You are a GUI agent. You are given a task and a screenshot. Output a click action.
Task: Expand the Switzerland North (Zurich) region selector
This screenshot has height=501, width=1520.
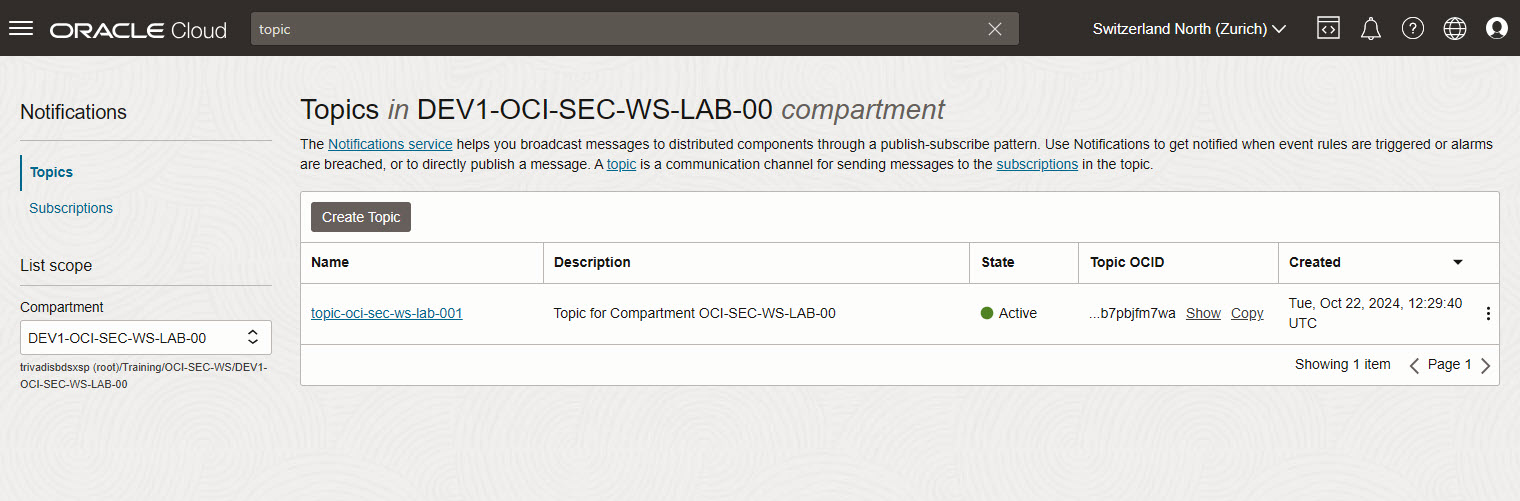[x=1189, y=29]
